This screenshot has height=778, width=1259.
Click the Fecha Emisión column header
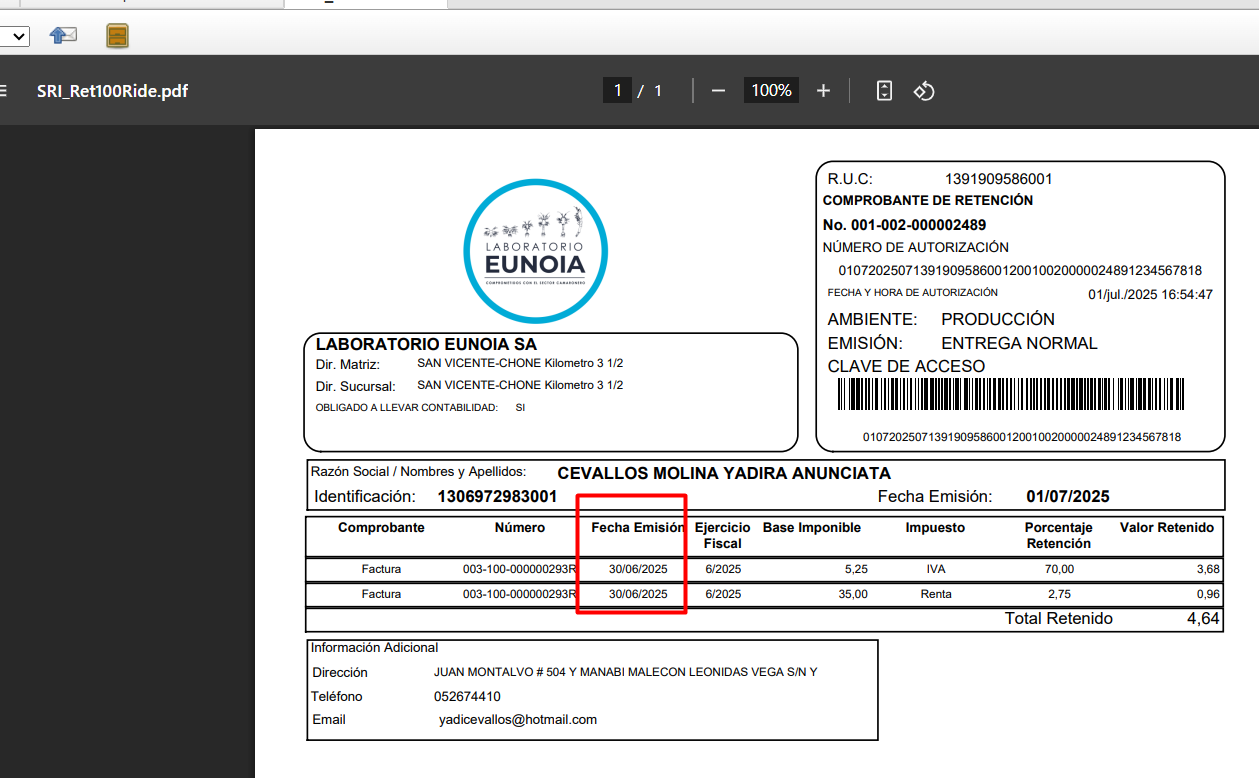tap(637, 528)
